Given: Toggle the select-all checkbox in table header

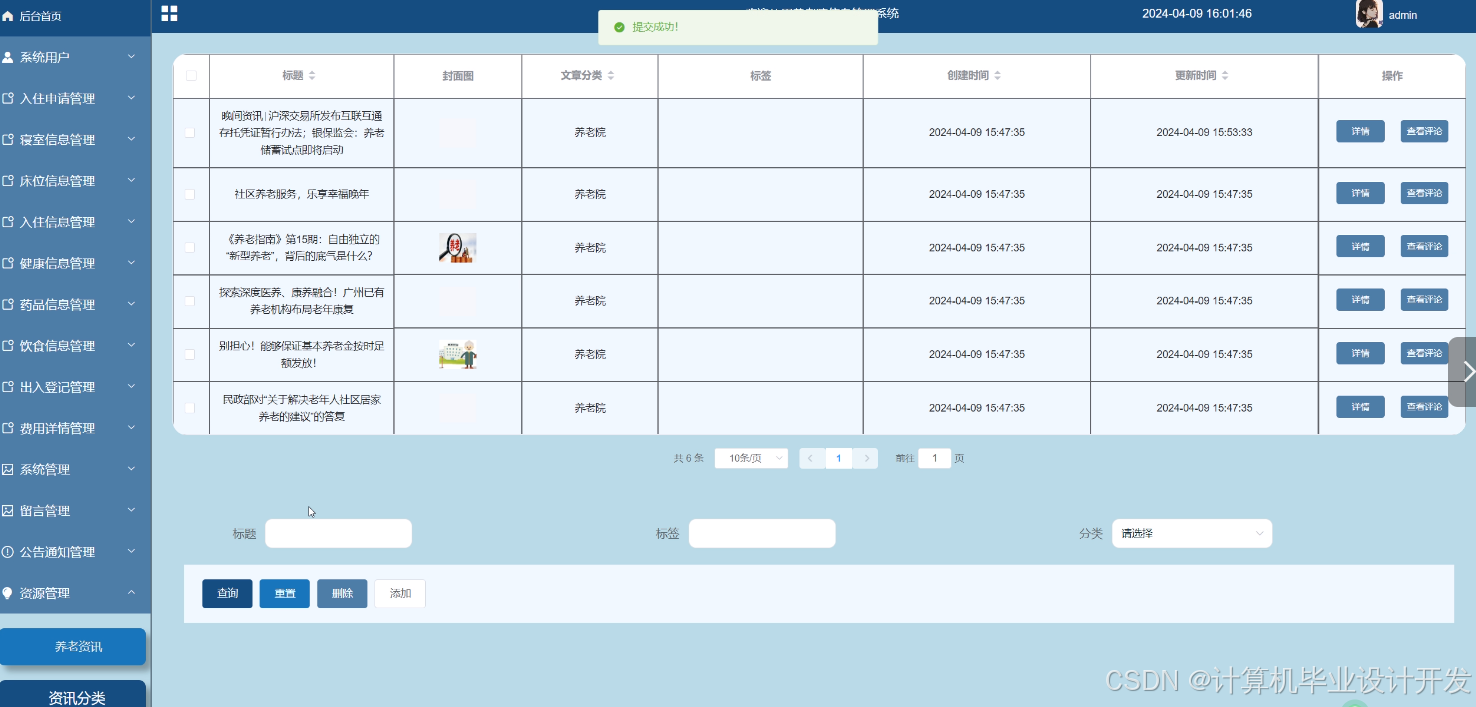Looking at the screenshot, I should [x=191, y=75].
